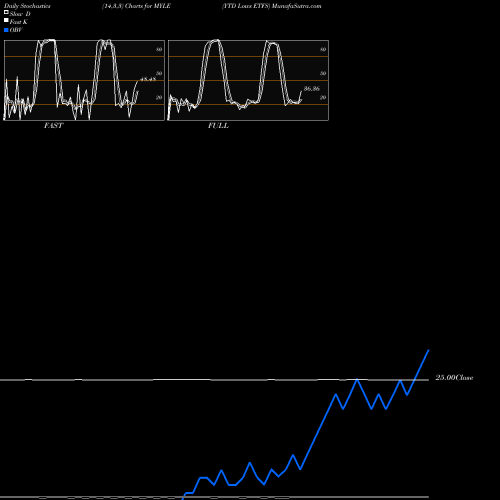
Task: Click the FAST chart label
Action: tap(53, 126)
